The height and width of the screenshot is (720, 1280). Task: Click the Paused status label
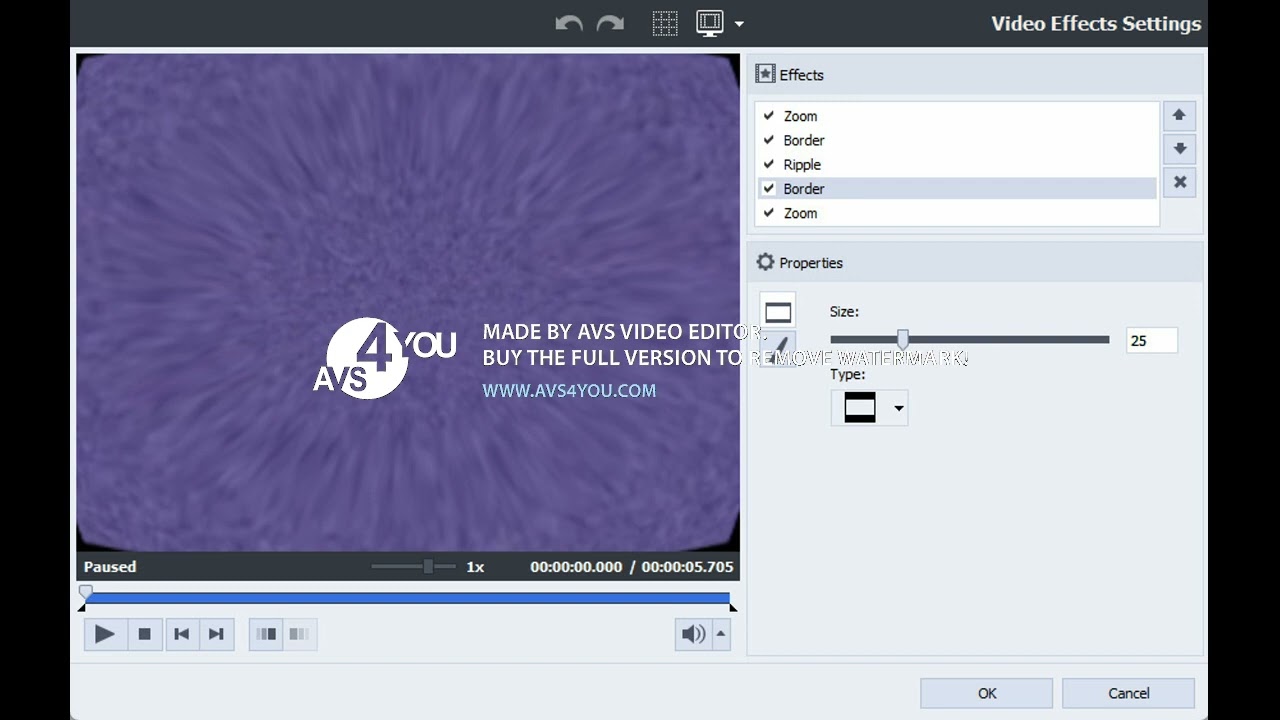(x=110, y=567)
